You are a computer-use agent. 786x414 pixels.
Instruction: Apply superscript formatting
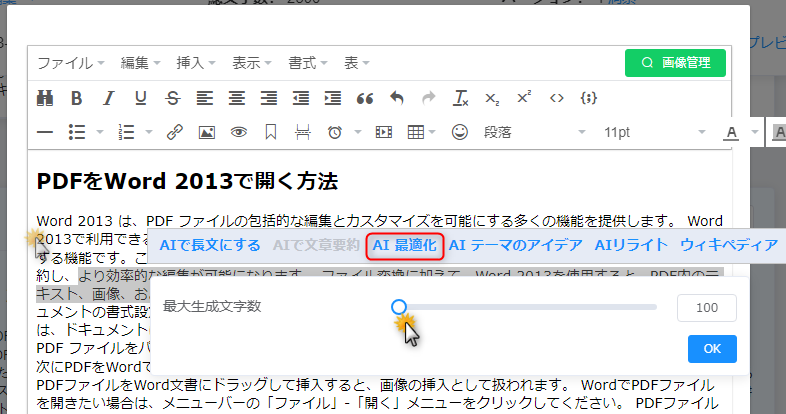[524, 98]
